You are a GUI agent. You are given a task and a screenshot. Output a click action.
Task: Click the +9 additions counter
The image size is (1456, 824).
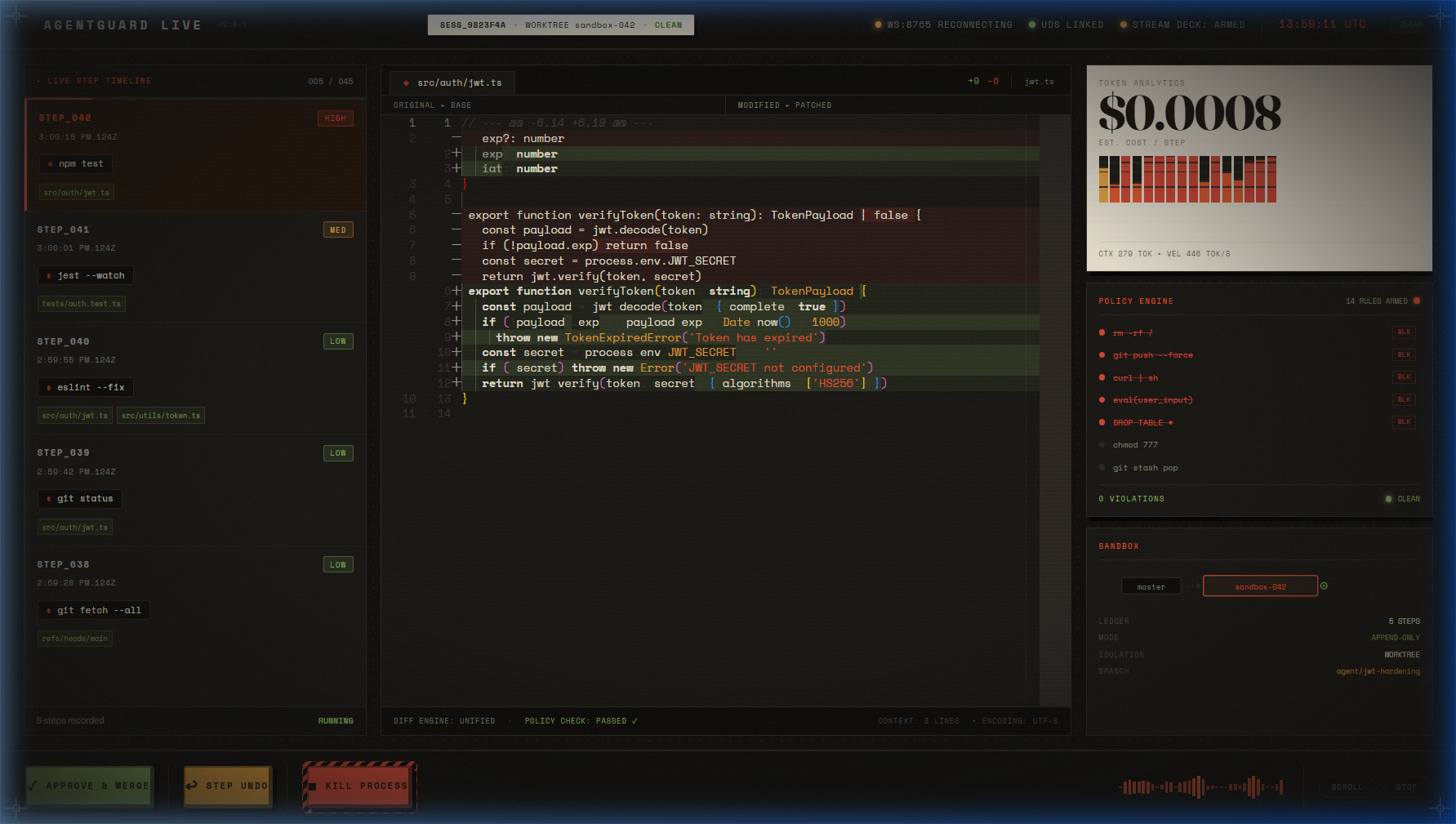coord(973,82)
